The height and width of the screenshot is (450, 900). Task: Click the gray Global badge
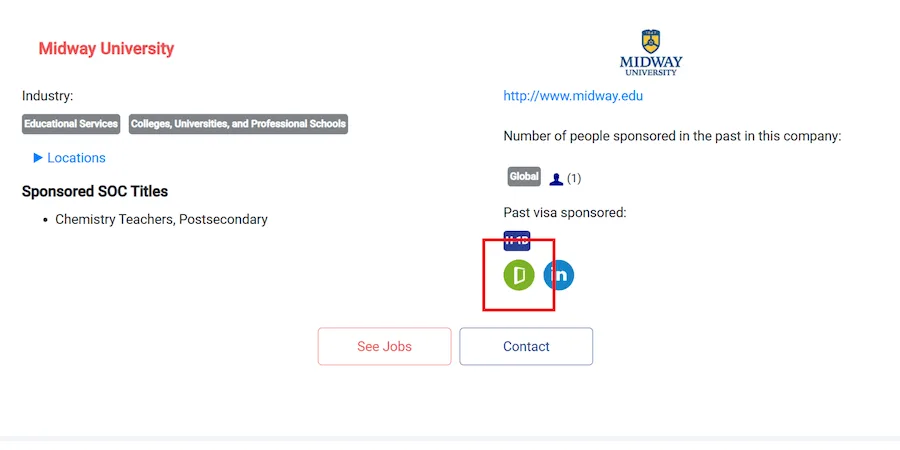(524, 177)
